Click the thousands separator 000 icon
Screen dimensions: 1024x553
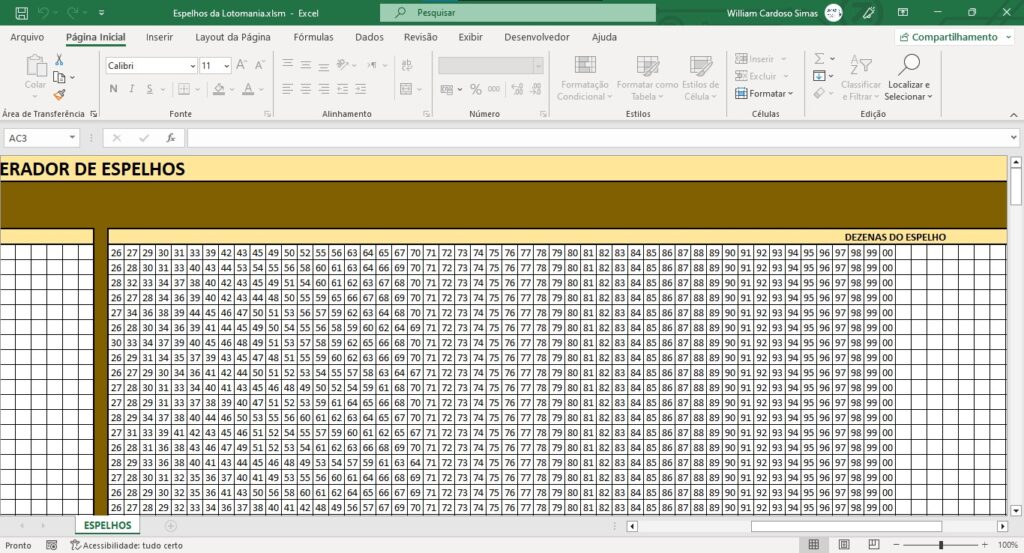[494, 89]
